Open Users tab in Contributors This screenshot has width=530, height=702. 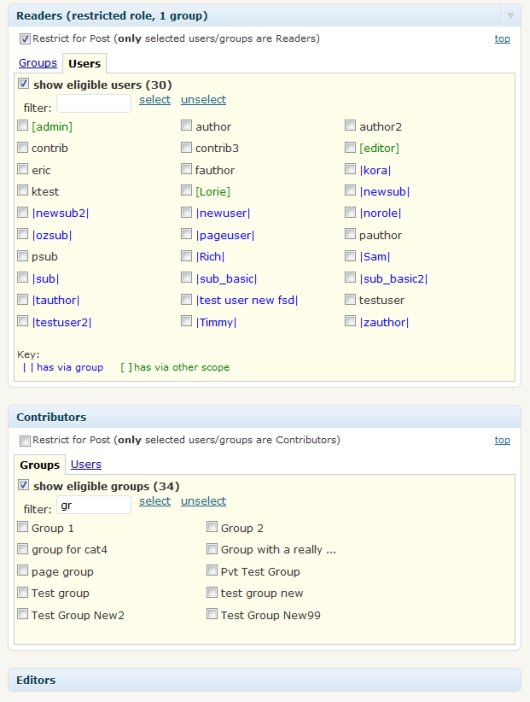[86, 464]
